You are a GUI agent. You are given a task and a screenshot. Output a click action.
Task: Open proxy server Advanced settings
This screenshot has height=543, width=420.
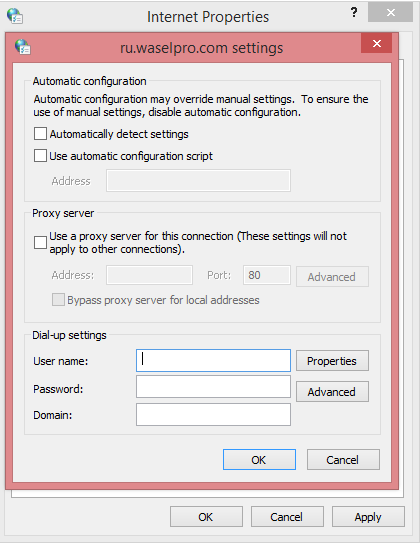pyautogui.click(x=332, y=277)
